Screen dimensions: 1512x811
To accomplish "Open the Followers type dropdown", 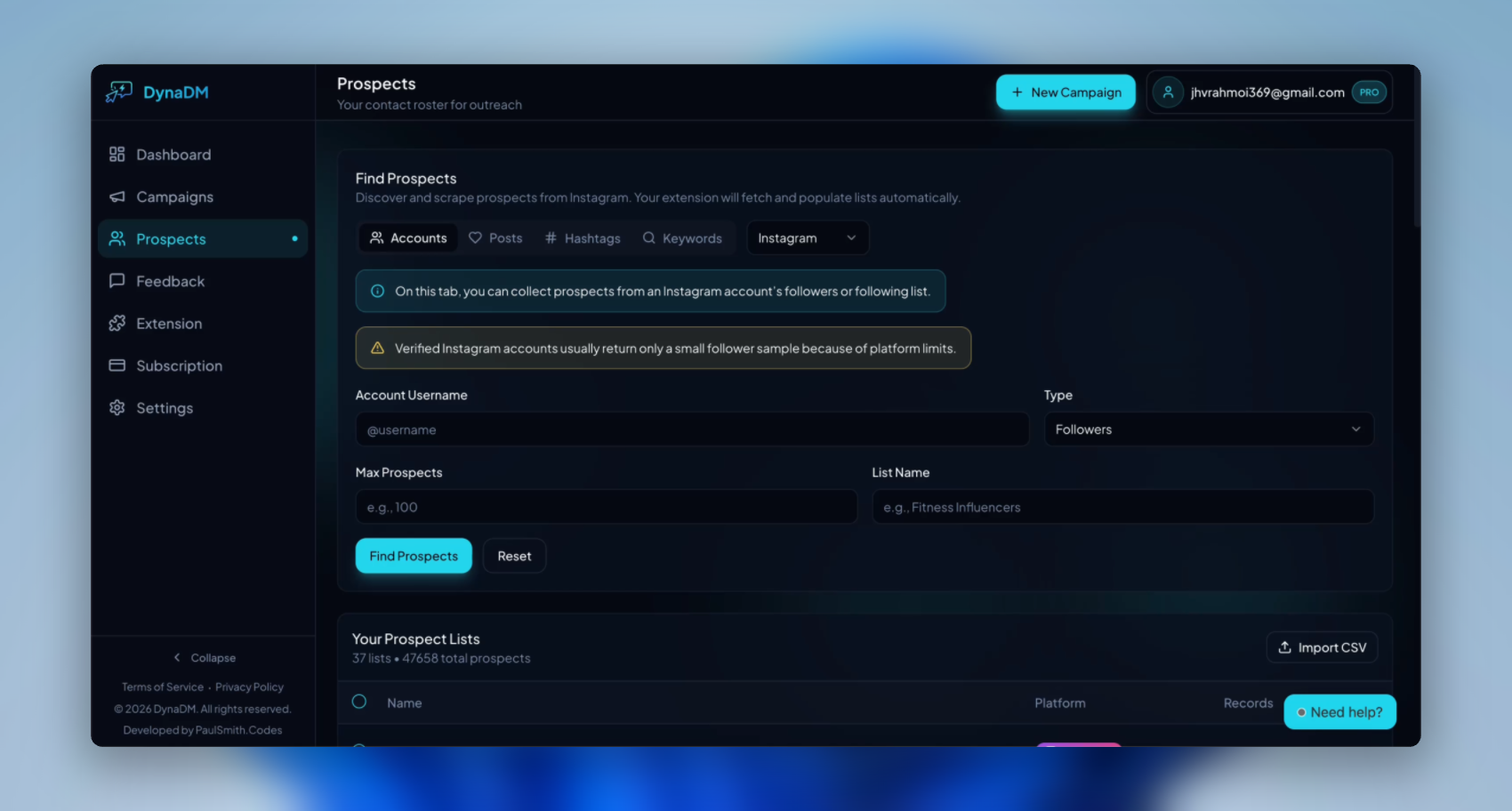I will click(x=1208, y=429).
